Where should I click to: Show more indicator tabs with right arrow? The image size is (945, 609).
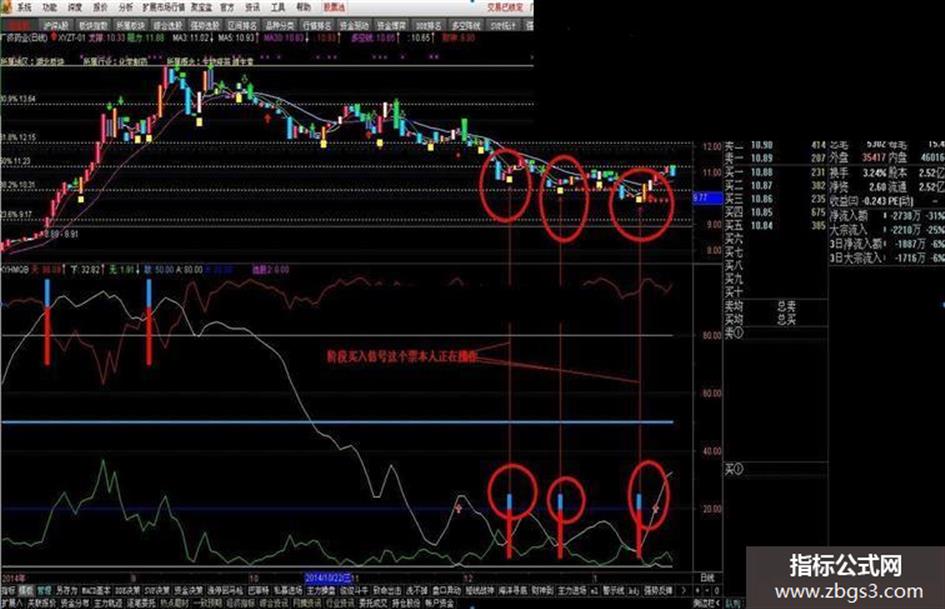point(683,591)
